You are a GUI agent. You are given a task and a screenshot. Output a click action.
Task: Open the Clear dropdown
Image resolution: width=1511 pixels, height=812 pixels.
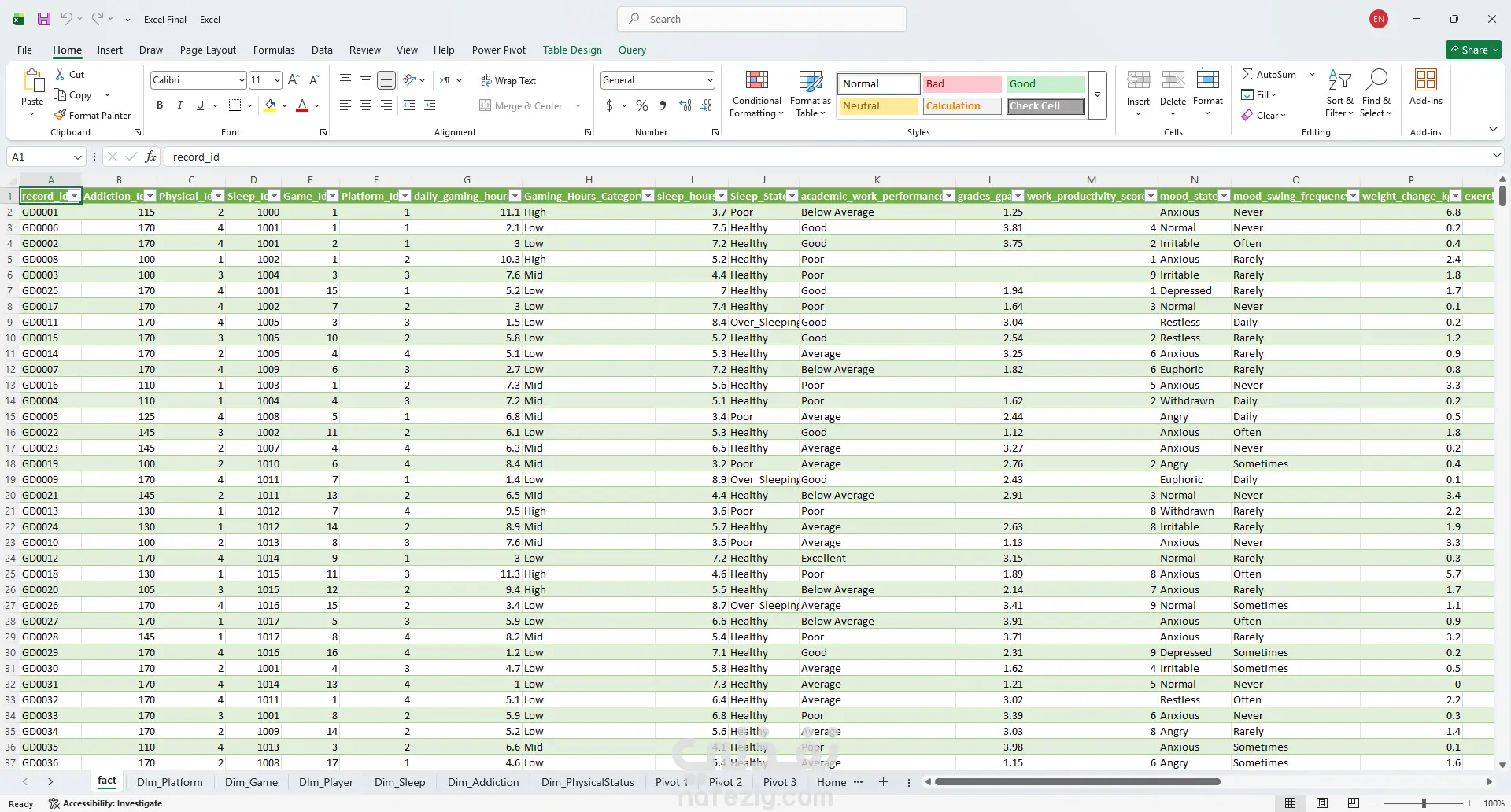(1264, 115)
